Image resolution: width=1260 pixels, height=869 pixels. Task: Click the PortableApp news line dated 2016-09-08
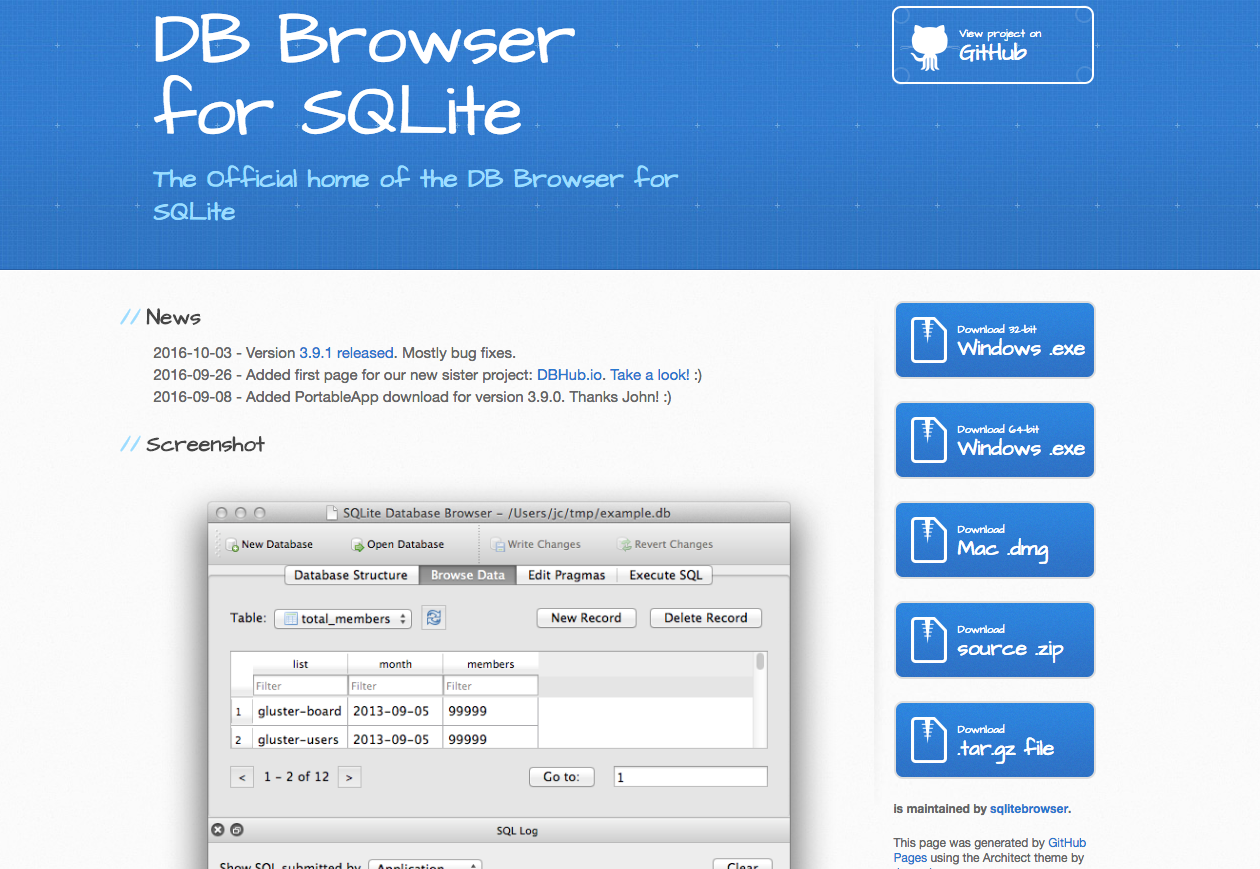click(x=412, y=397)
